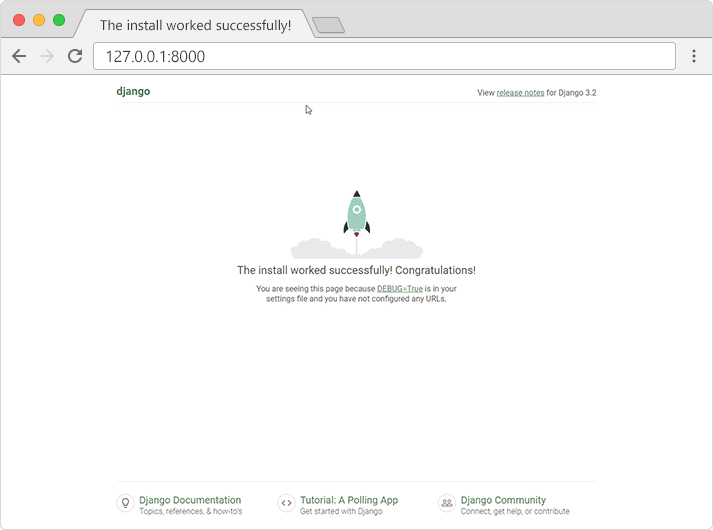Click the browser back arrow
713x530 pixels.
click(x=19, y=56)
